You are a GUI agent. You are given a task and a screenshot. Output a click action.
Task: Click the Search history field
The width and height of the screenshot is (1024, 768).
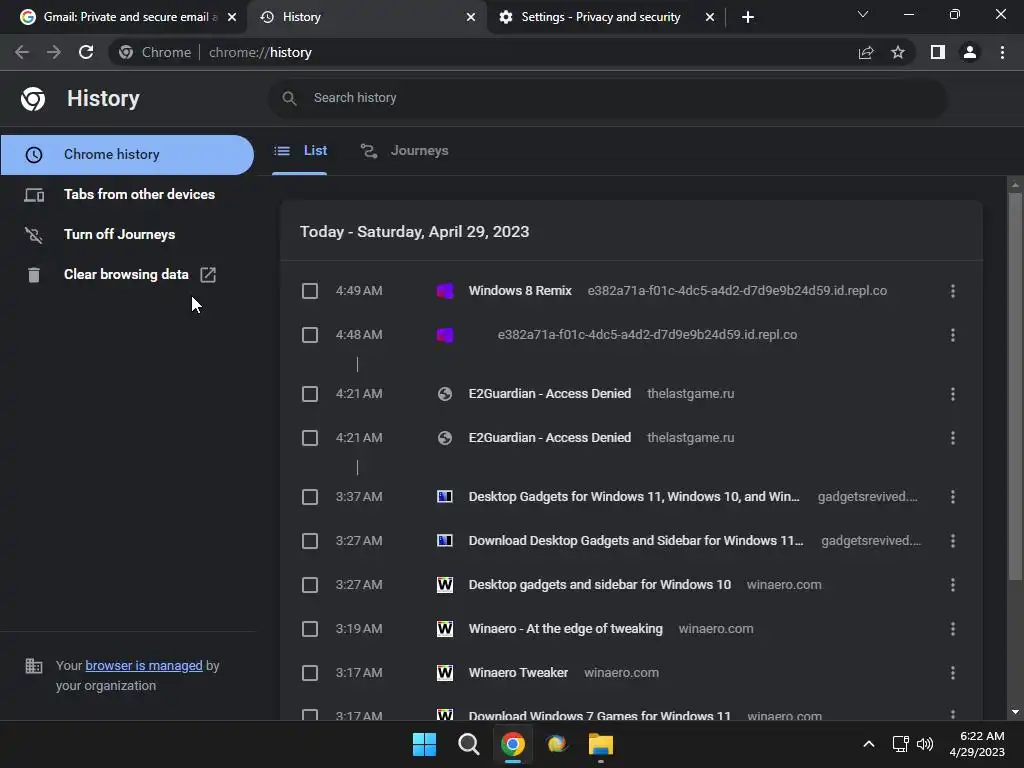607,98
